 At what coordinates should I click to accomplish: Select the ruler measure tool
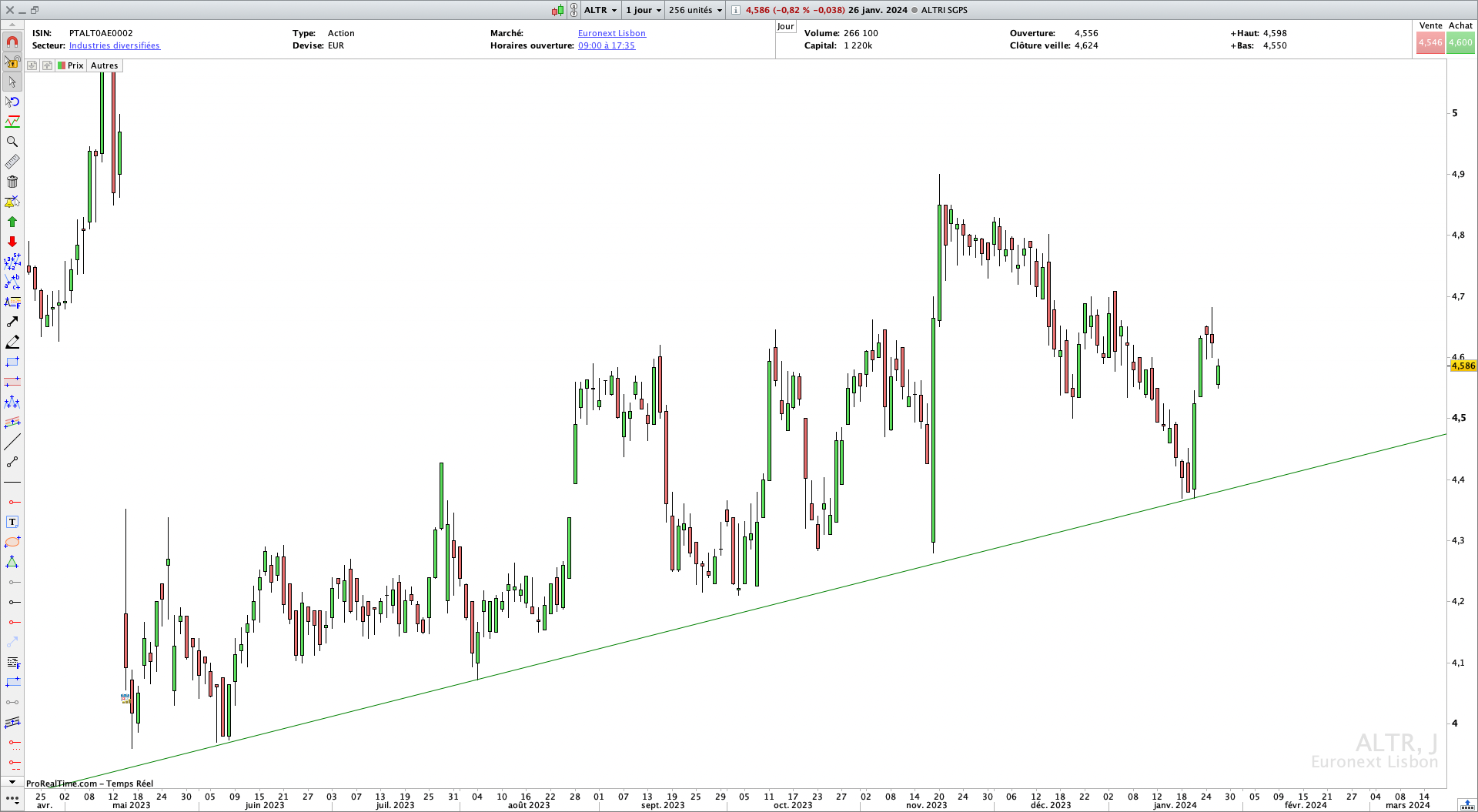(12, 162)
